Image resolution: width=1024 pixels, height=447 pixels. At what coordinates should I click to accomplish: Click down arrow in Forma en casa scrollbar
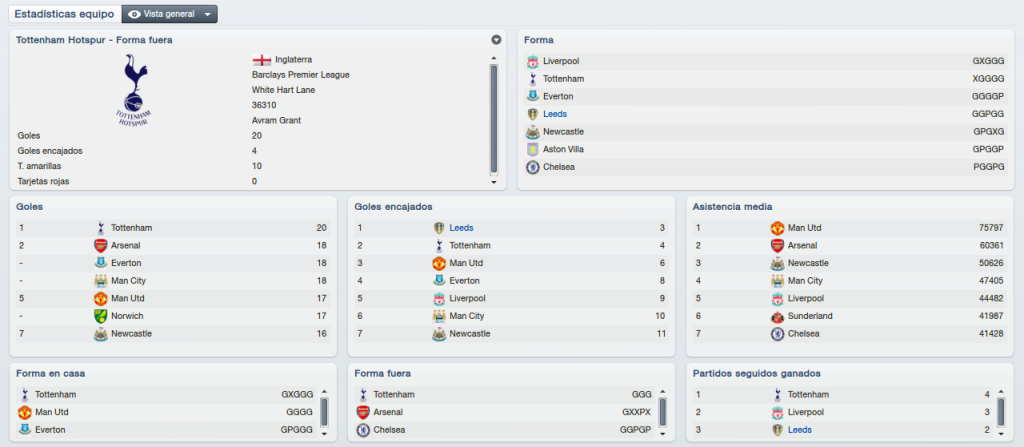[x=325, y=433]
